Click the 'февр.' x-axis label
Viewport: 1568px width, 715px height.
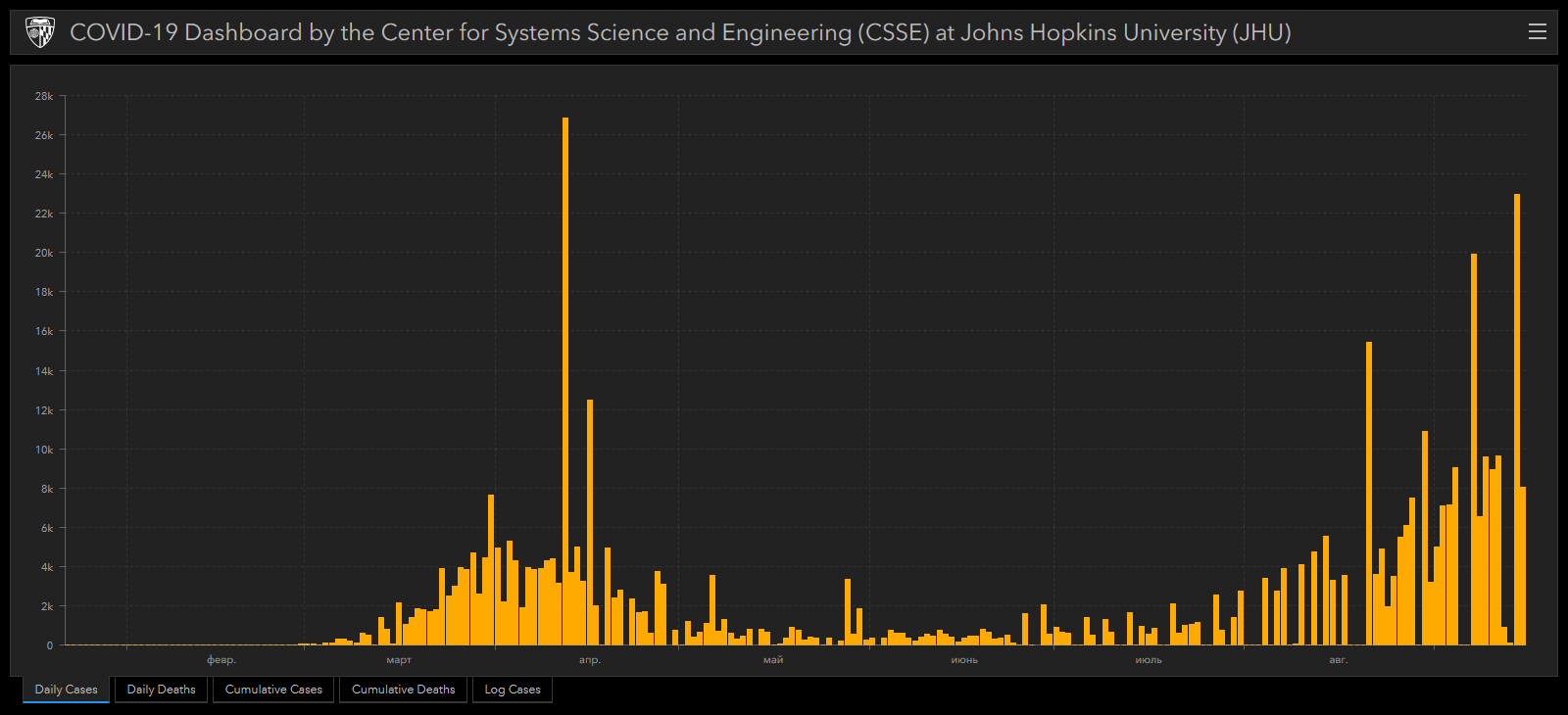click(221, 660)
